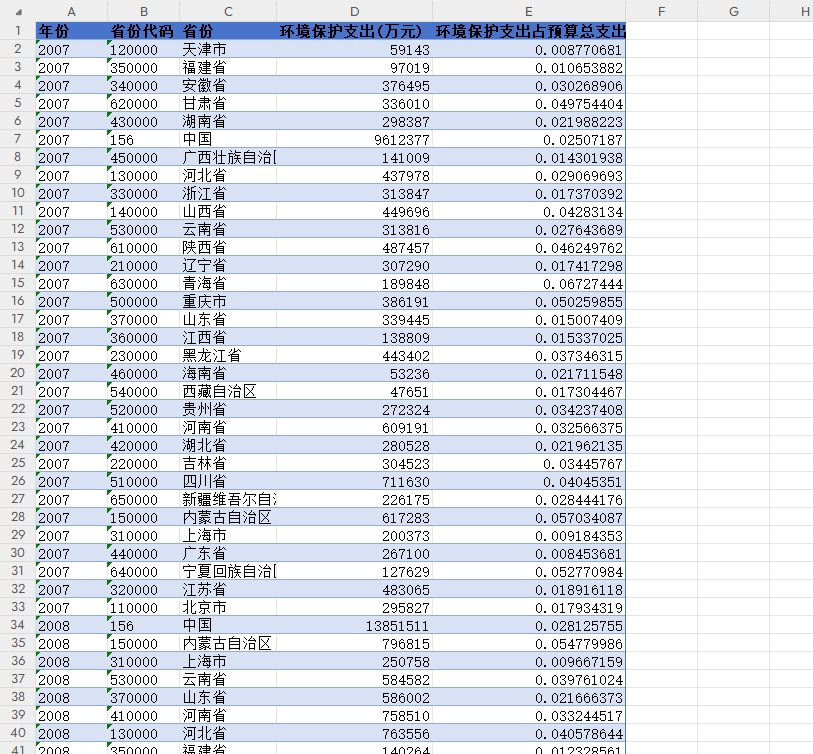
Task: Select cell containing 陕西省
Action: (x=228, y=247)
